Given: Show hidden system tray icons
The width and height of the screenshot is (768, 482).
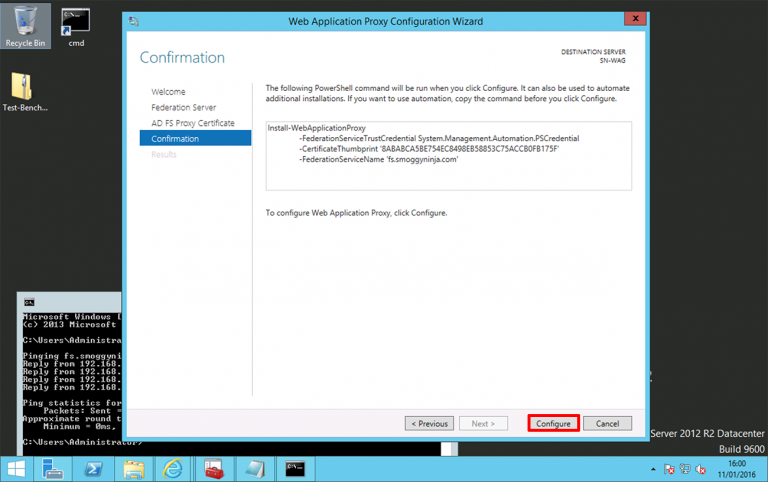Looking at the screenshot, I should coord(653,469).
